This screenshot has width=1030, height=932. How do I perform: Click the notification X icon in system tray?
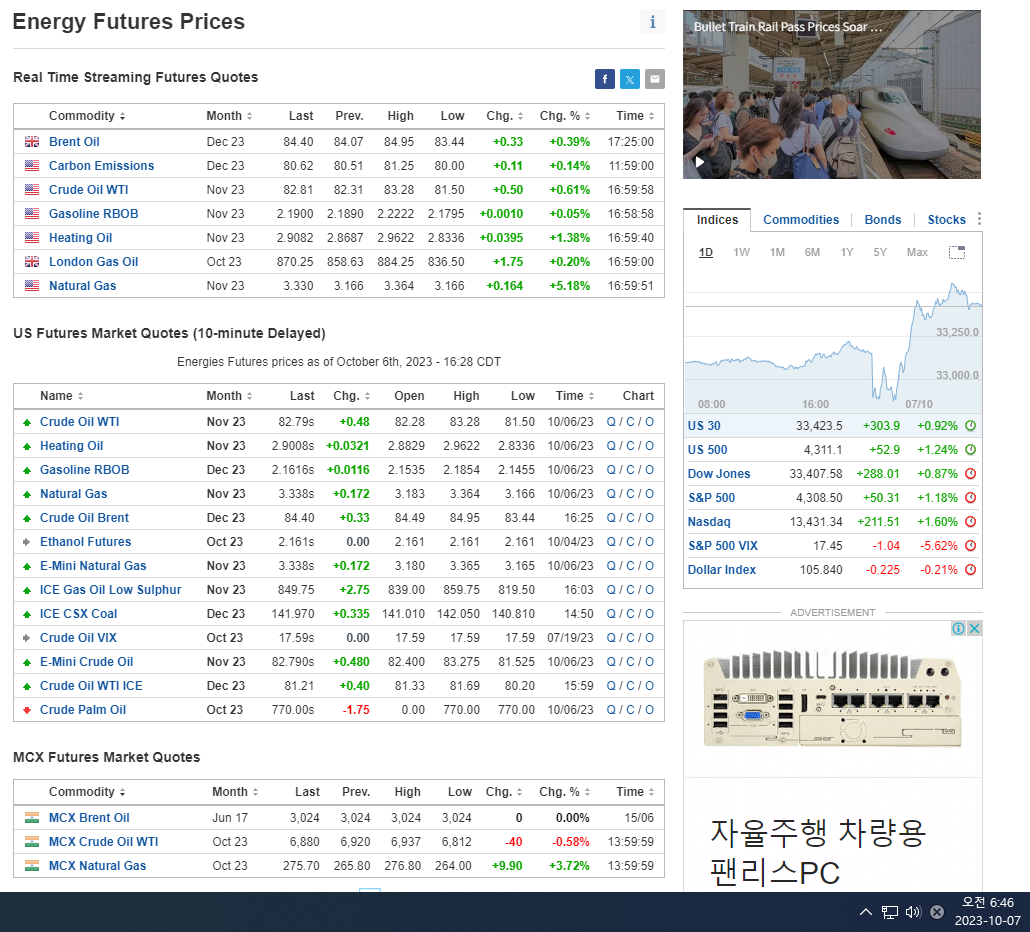pos(937,912)
